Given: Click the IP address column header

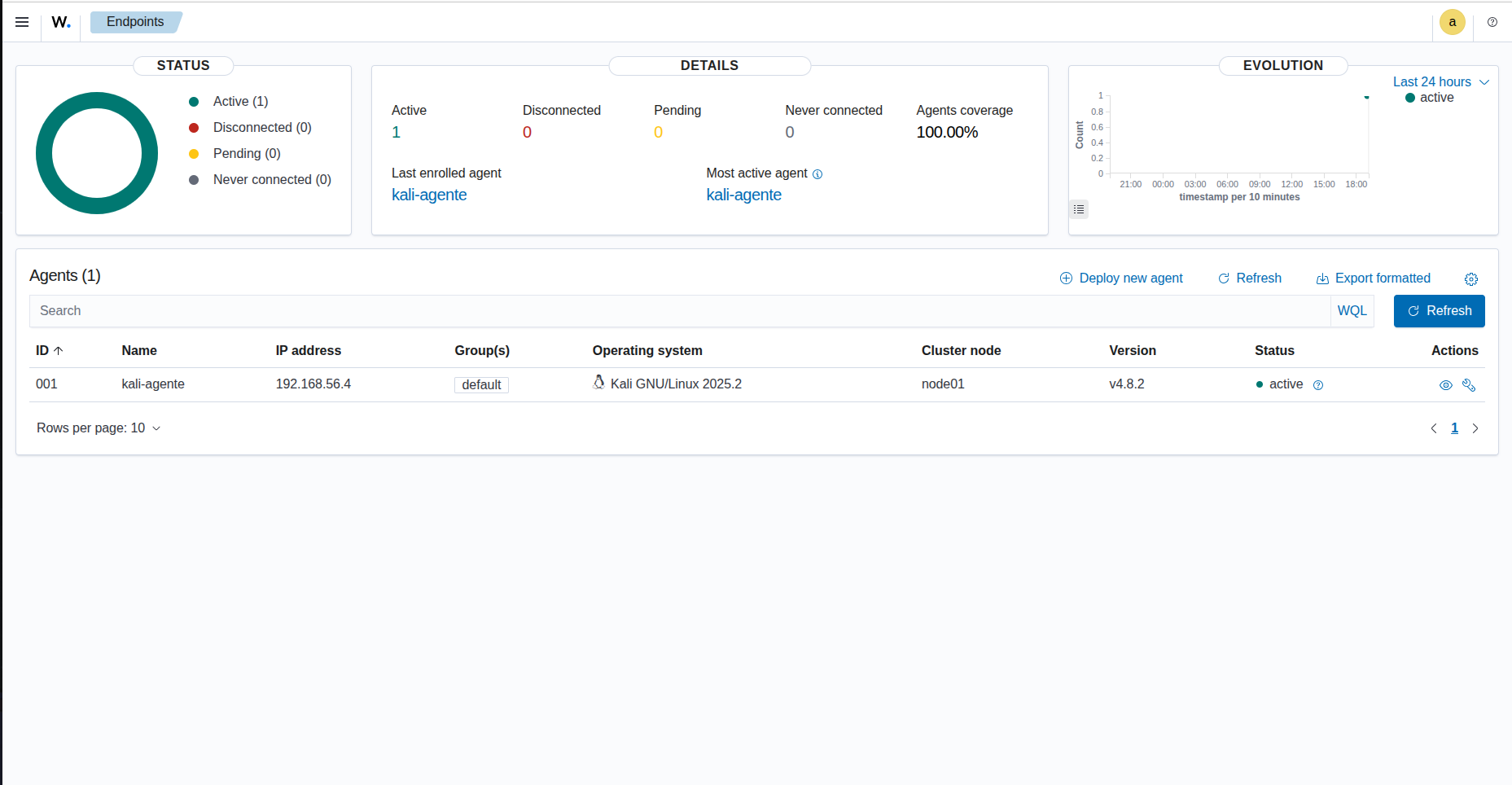Looking at the screenshot, I should 309,351.
